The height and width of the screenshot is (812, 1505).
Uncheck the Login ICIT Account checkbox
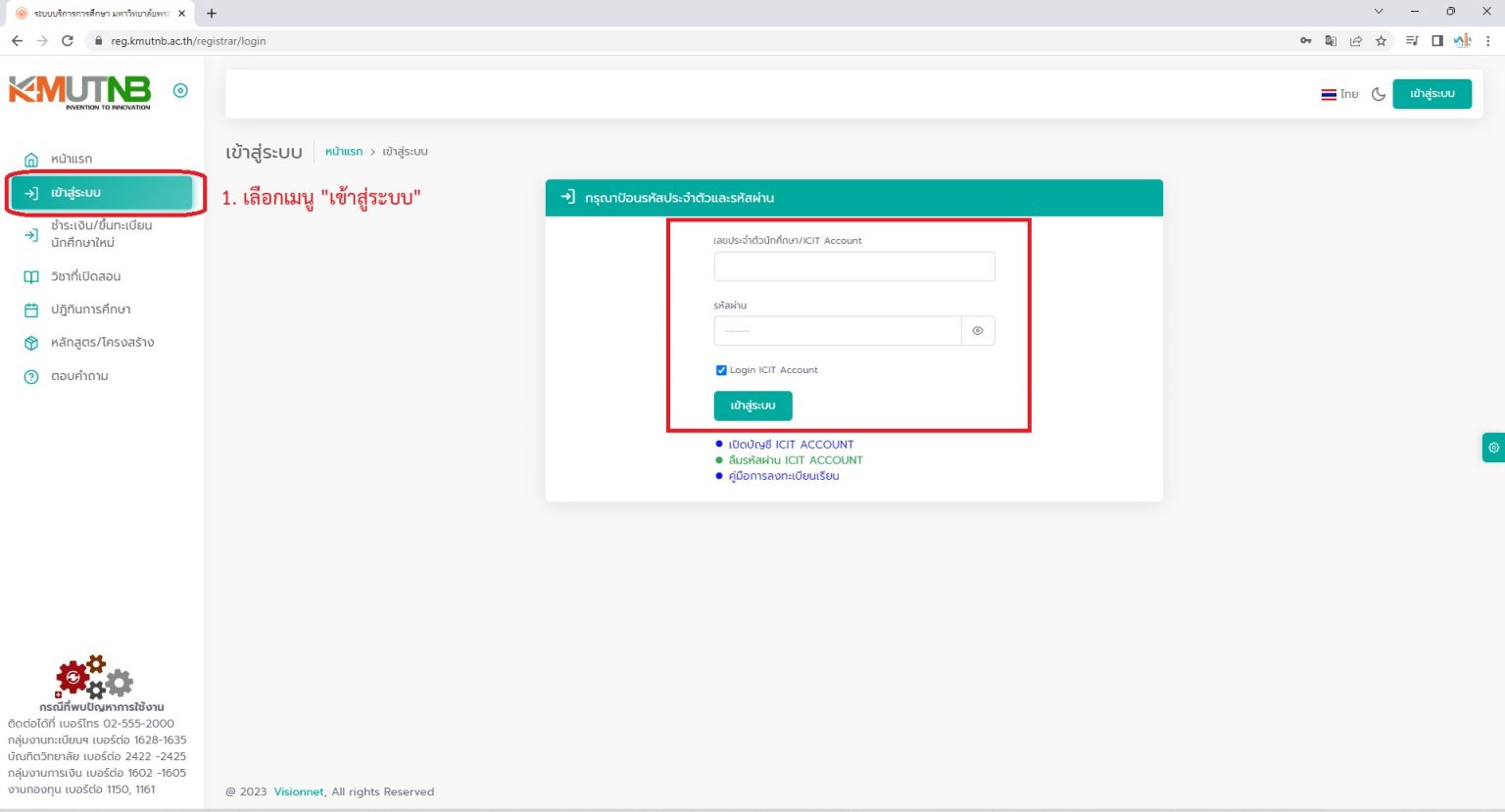point(721,370)
